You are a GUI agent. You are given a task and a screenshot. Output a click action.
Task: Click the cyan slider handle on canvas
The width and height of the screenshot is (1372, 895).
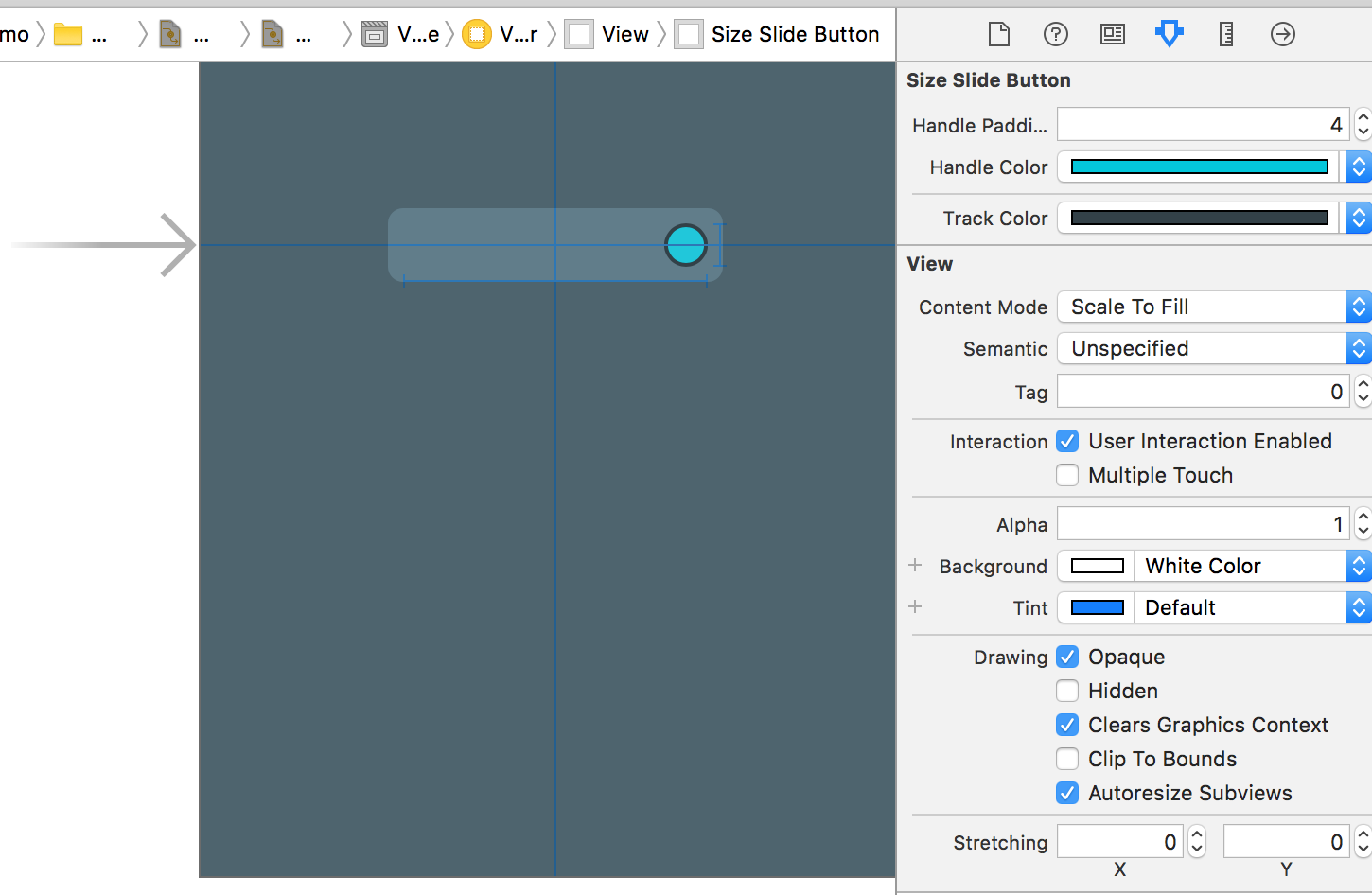click(686, 245)
